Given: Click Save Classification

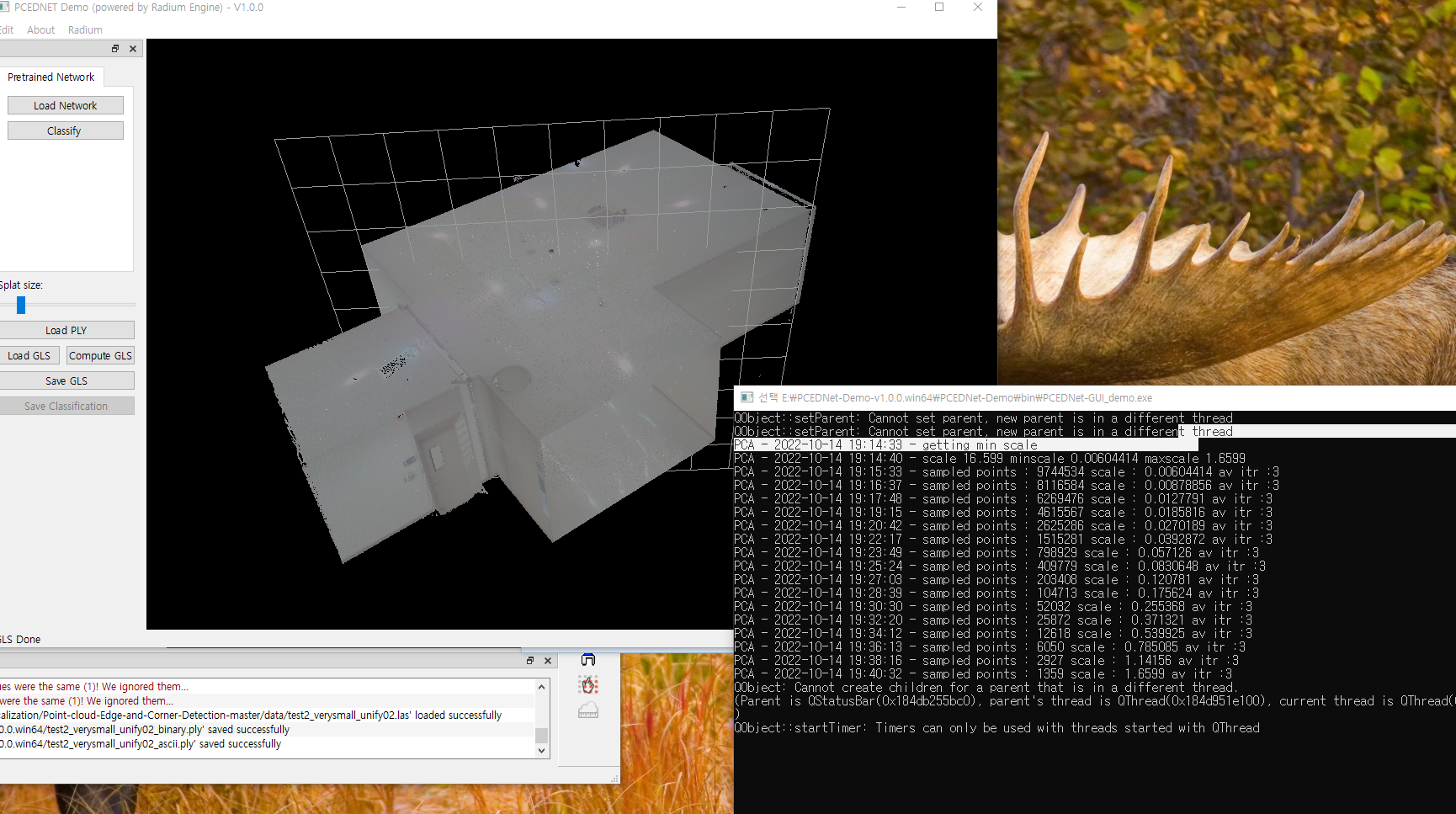Looking at the screenshot, I should coord(67,406).
